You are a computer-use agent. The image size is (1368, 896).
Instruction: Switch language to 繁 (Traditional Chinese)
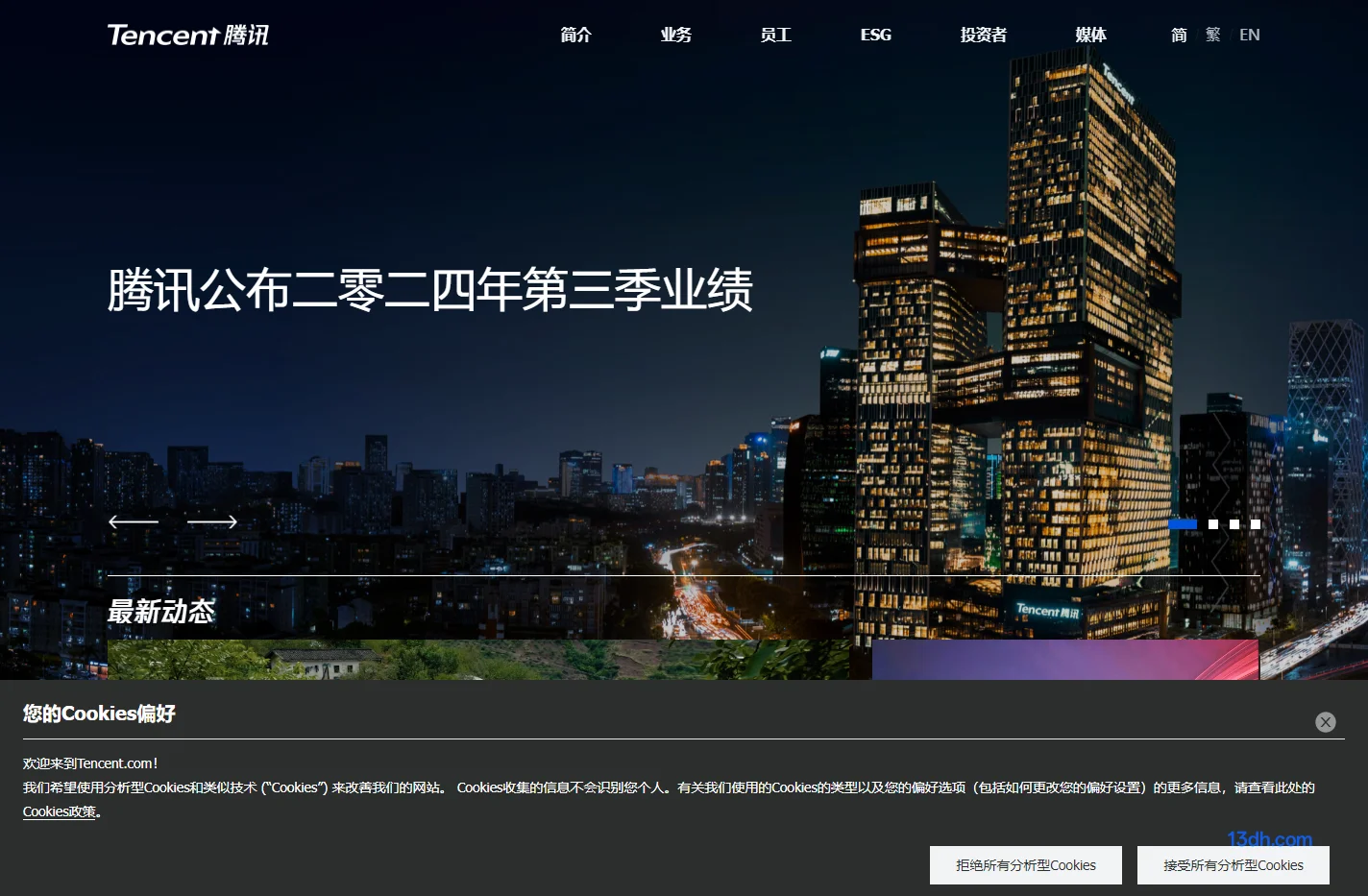click(x=1213, y=35)
